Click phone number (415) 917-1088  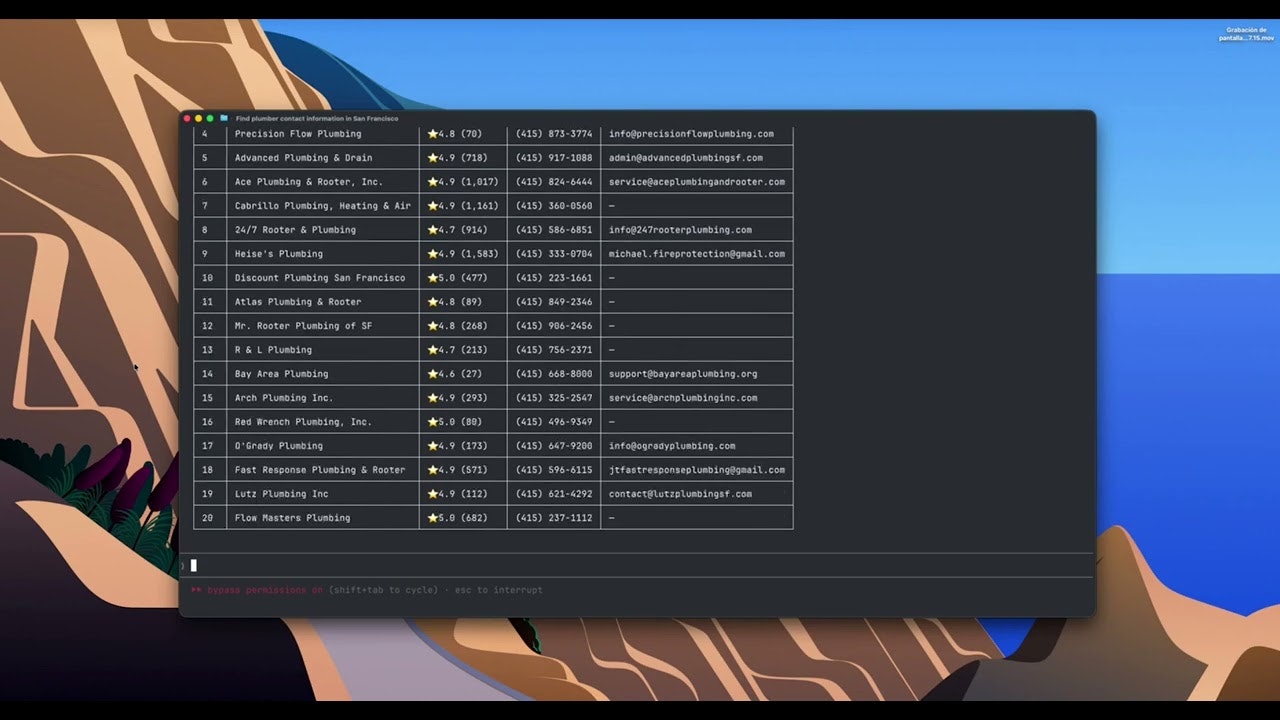(x=554, y=158)
